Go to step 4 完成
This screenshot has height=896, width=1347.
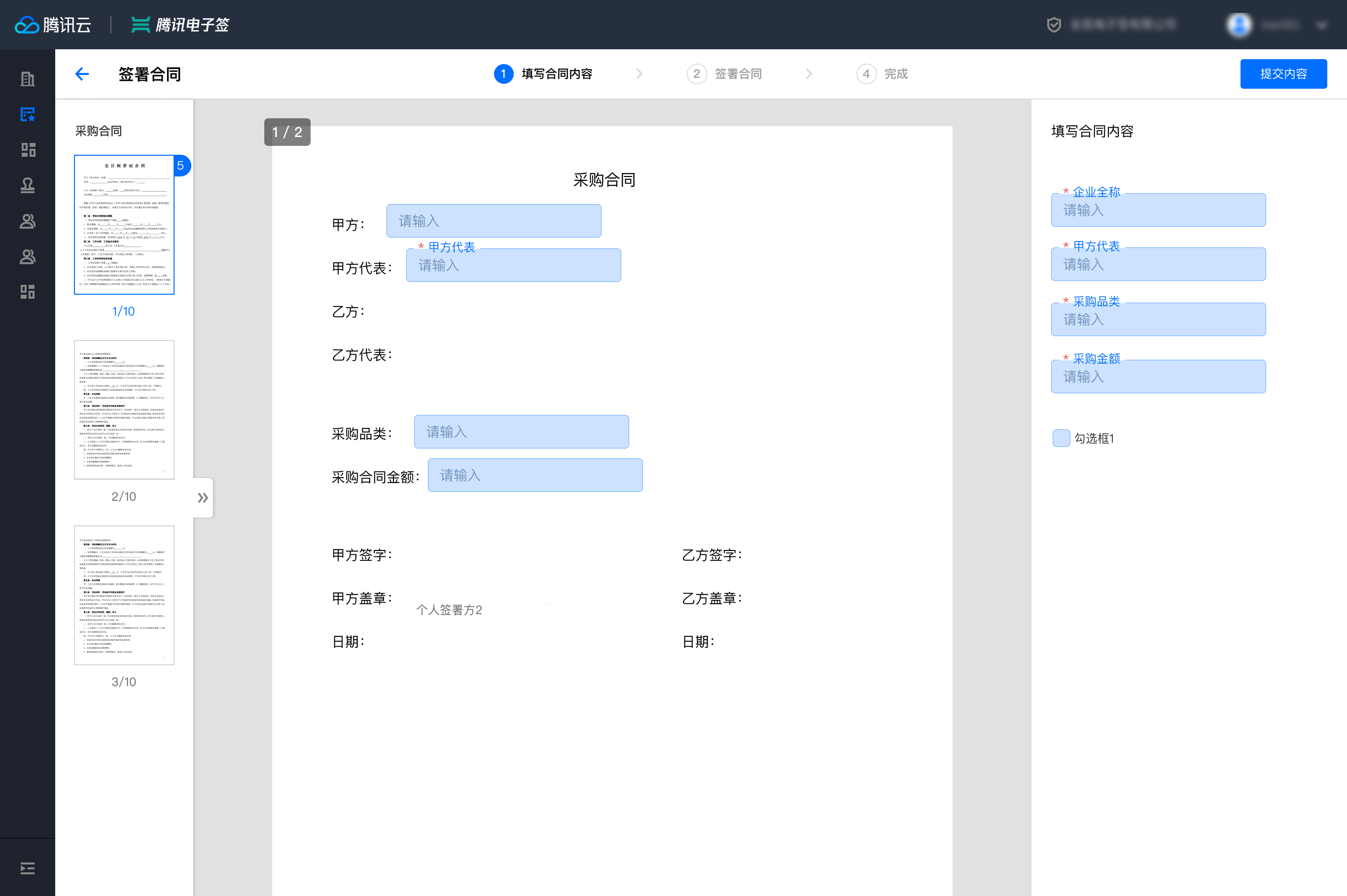click(x=883, y=74)
